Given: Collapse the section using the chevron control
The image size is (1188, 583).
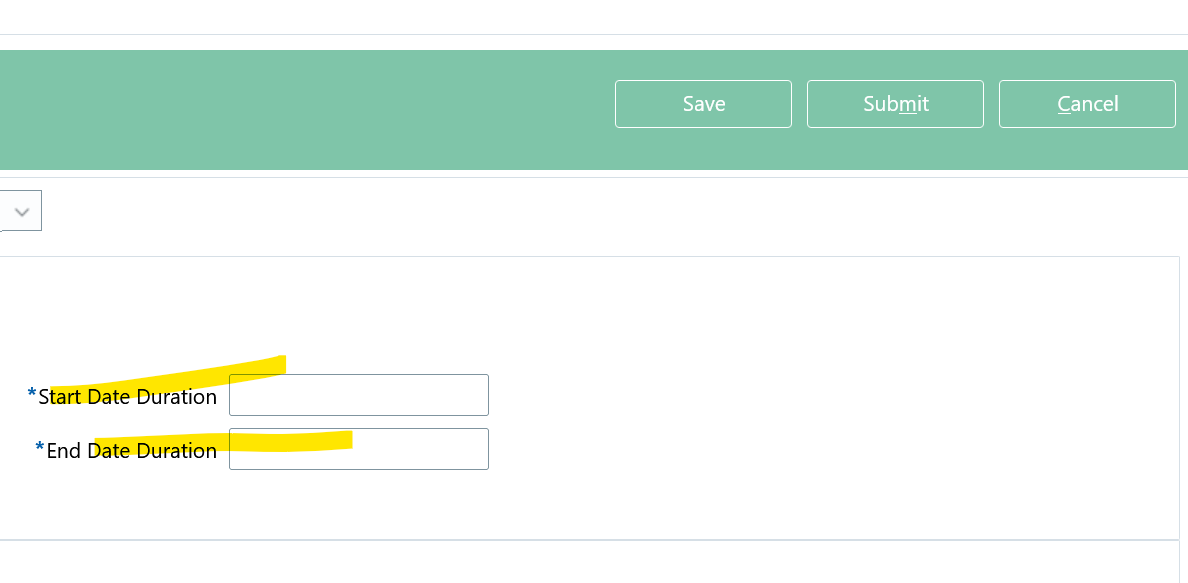Looking at the screenshot, I should [x=20, y=210].
